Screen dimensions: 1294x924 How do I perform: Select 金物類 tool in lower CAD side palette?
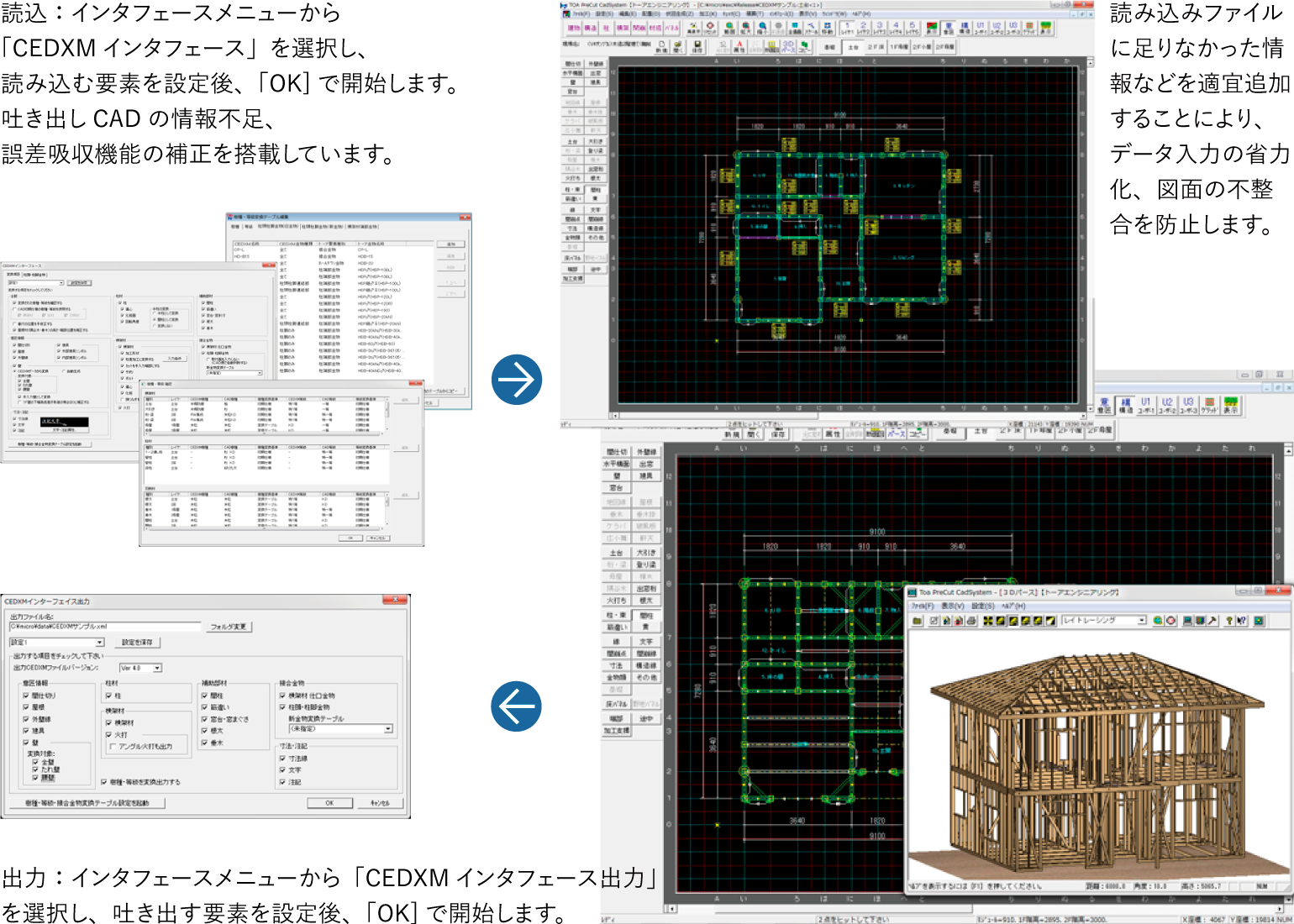click(617, 676)
